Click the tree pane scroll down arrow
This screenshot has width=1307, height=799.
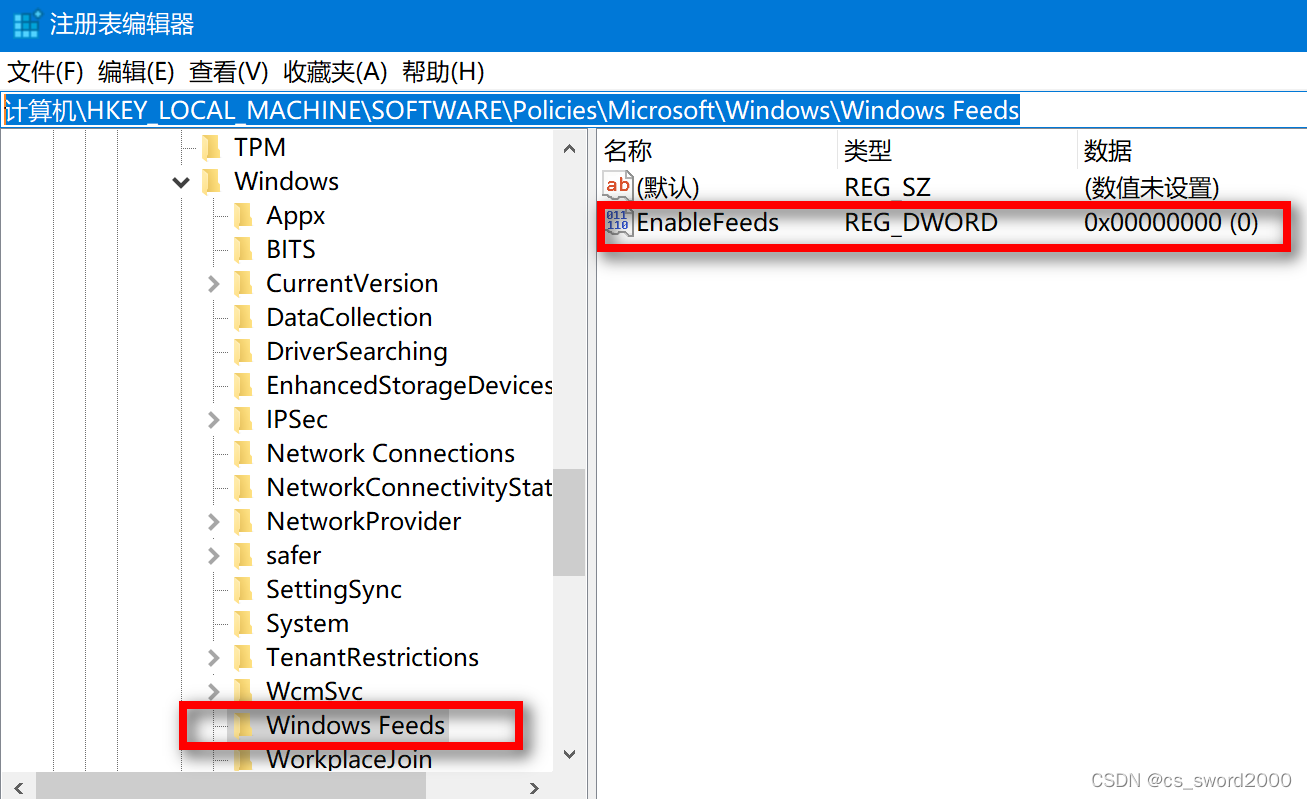tap(570, 754)
